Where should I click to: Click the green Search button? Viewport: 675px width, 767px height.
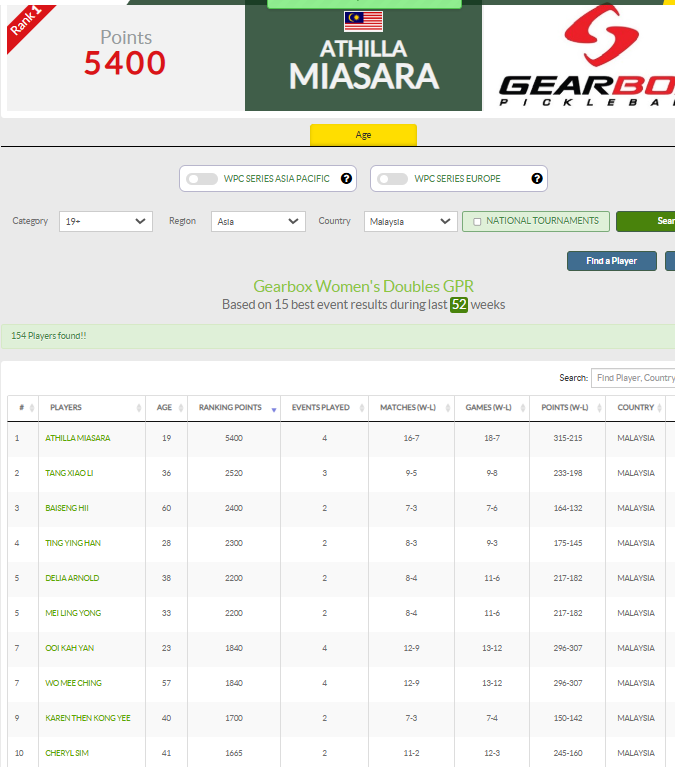pos(646,222)
